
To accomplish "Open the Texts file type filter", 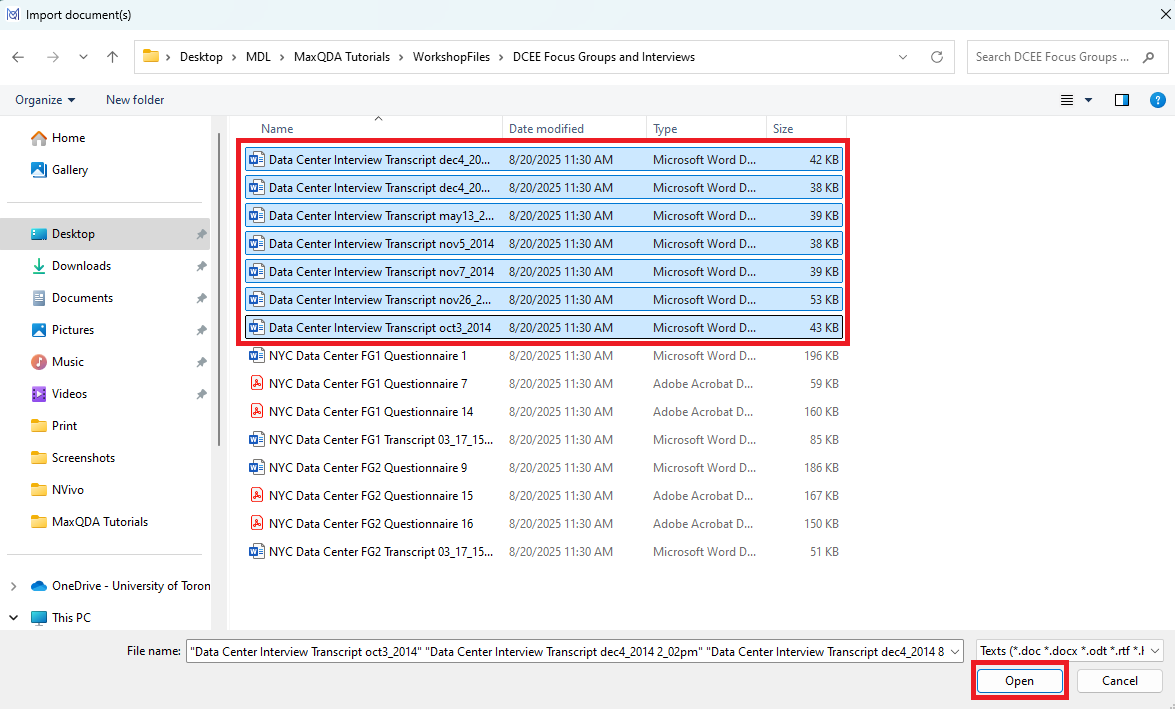I will (1069, 651).
